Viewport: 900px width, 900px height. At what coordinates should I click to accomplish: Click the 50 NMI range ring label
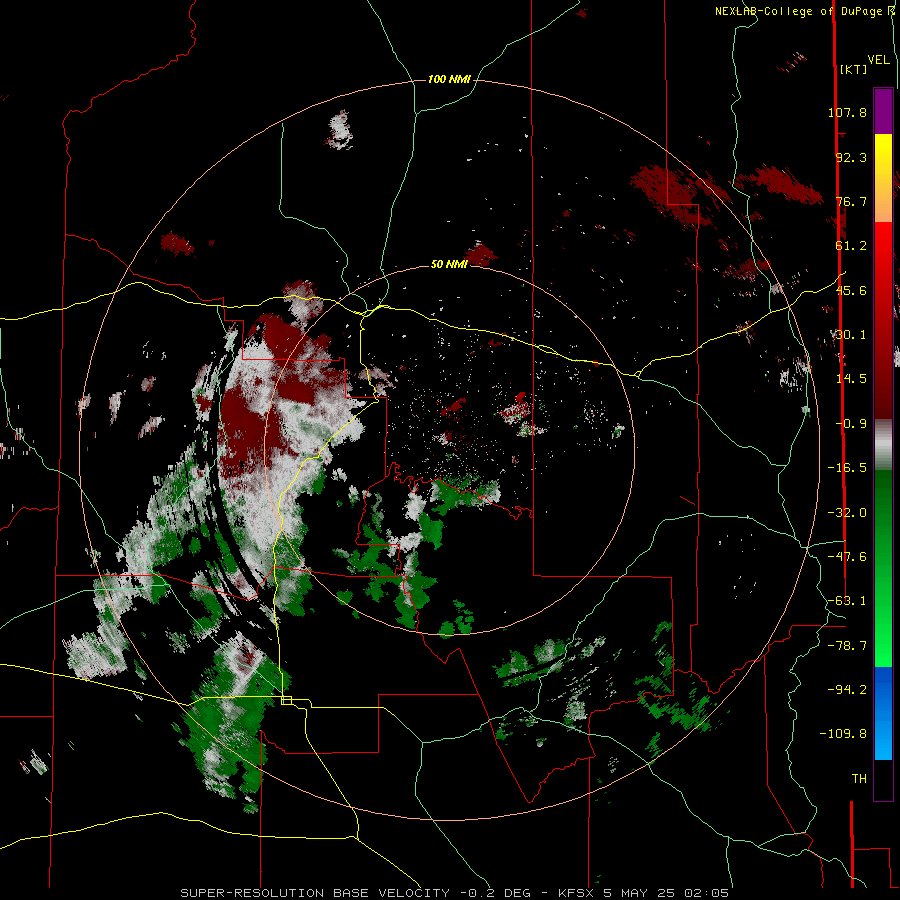449,264
